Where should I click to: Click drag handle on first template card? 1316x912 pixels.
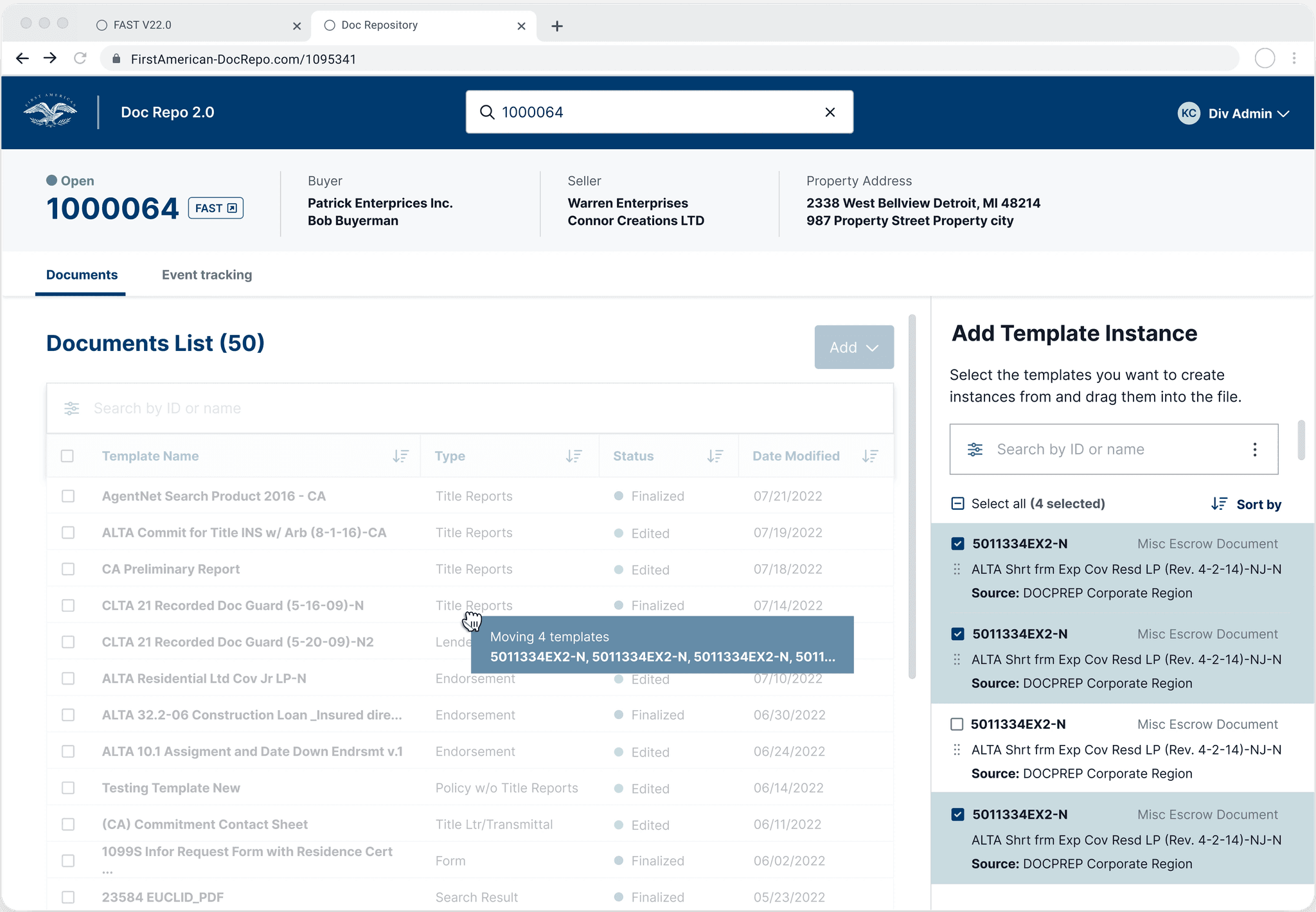tap(957, 569)
